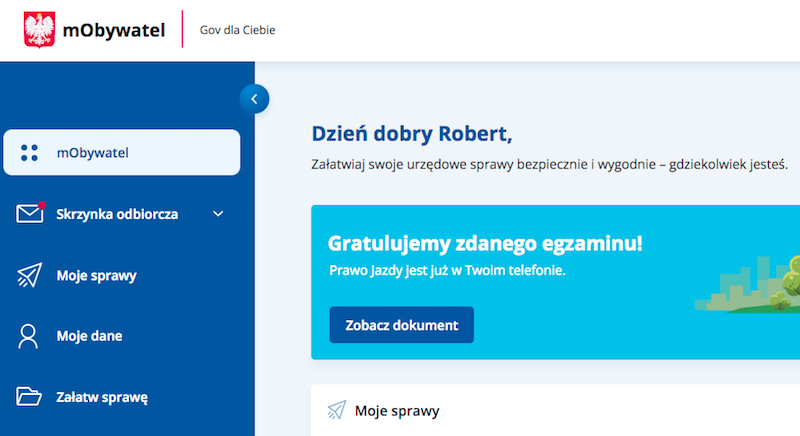Click the red notification dot on the envelope
800x436 pixels.
pos(42,204)
